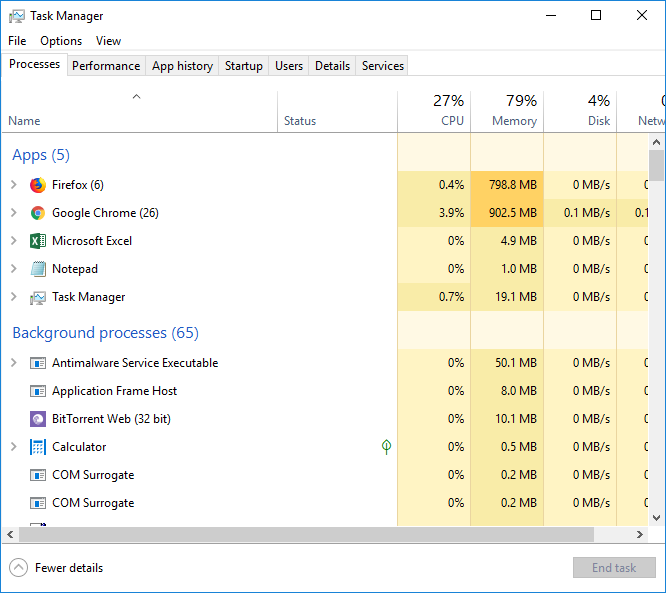Click Chrome CPU value 3.9%
The image size is (666, 593).
[451, 213]
